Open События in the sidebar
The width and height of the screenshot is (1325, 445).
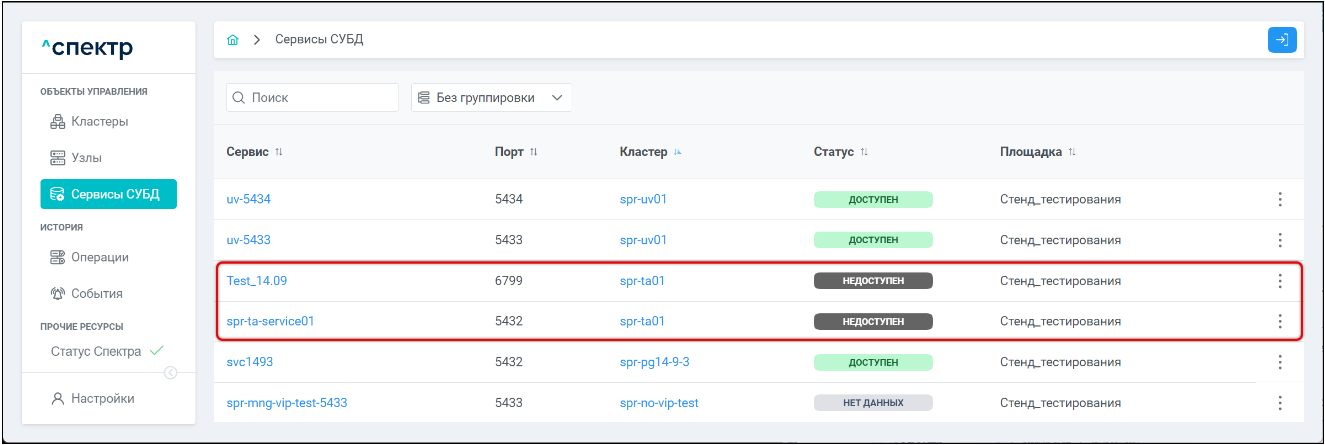pyautogui.click(x=96, y=294)
